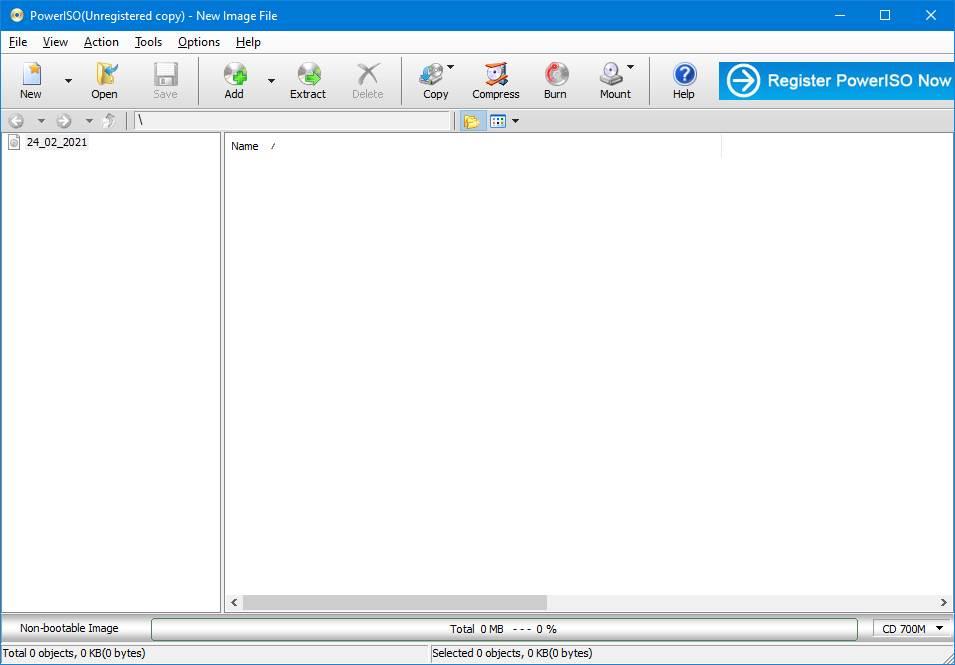Click the Total 0 MB capacity bar
955x665 pixels.
[x=504, y=629]
